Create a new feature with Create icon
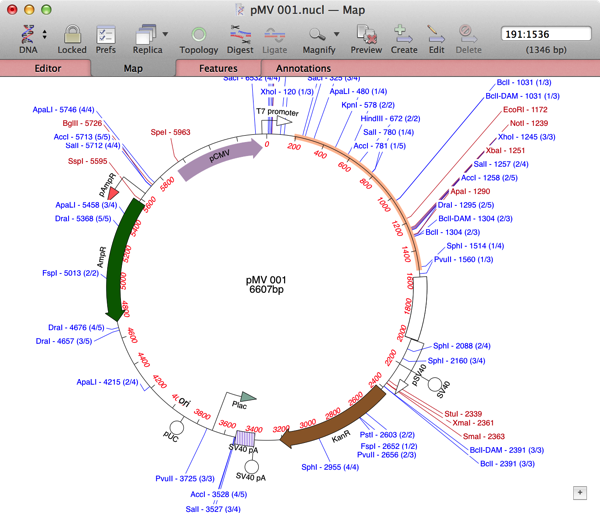 404,34
